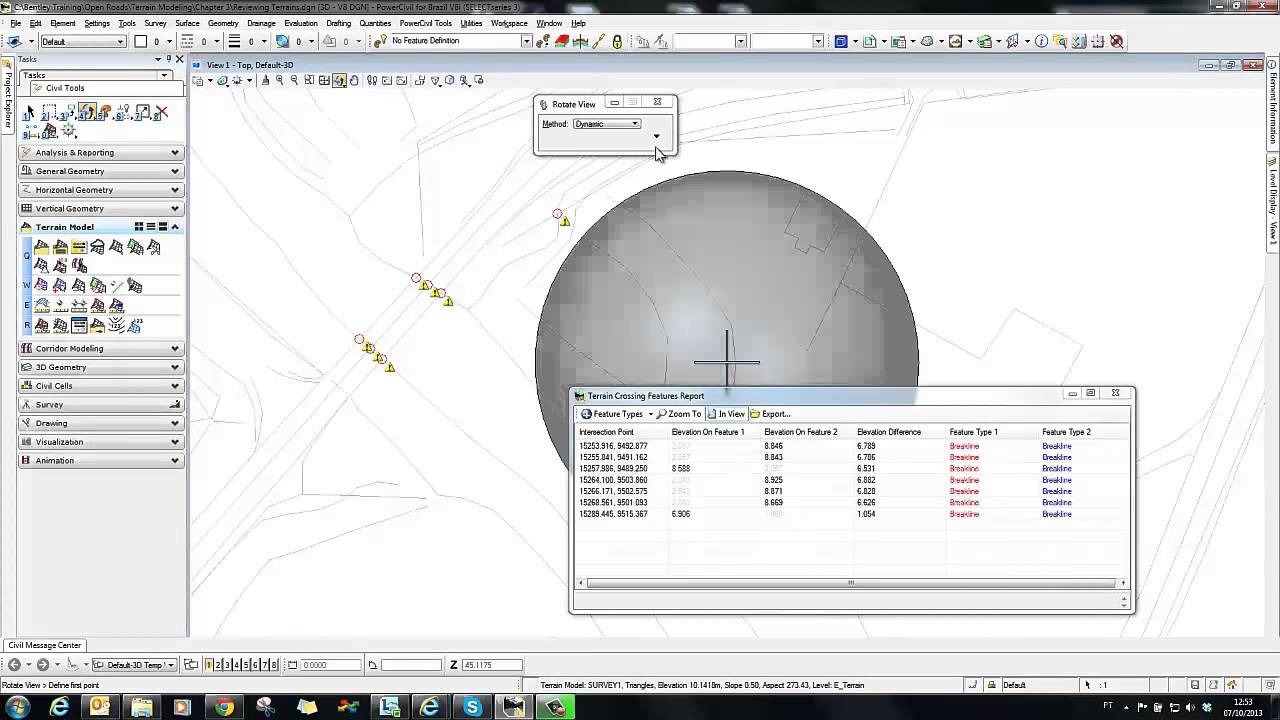Click Export in Terrain Crossing Features Report
The width and height of the screenshot is (1280, 720).
click(770, 414)
